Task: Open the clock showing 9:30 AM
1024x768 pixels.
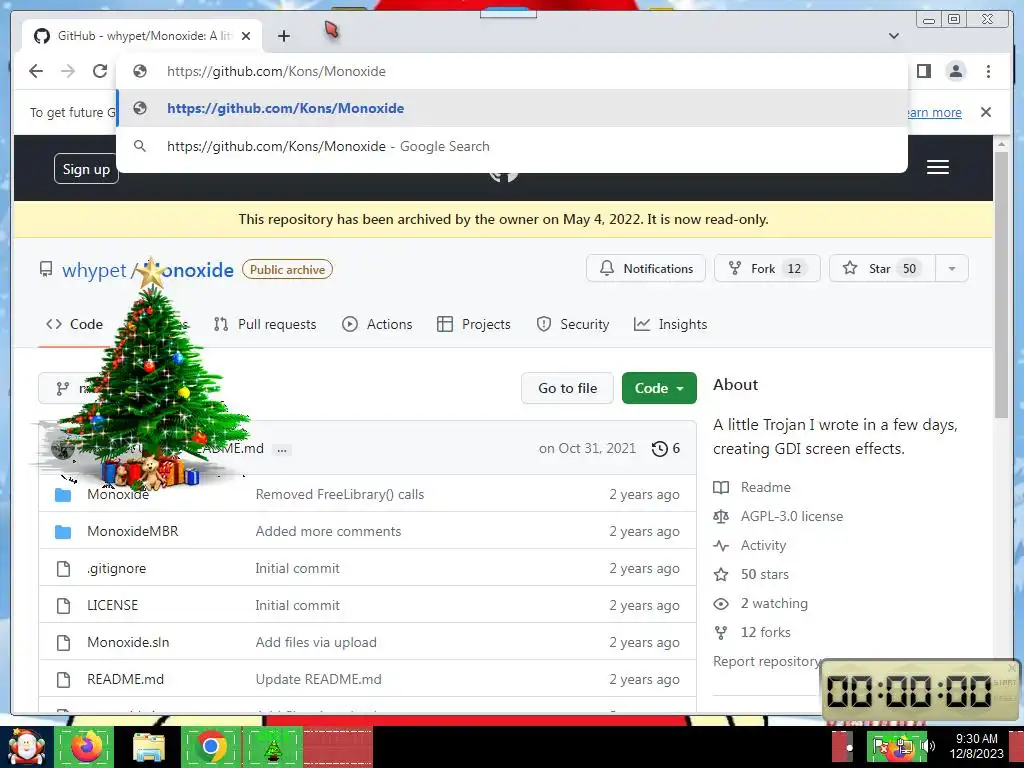Action: pos(977,746)
